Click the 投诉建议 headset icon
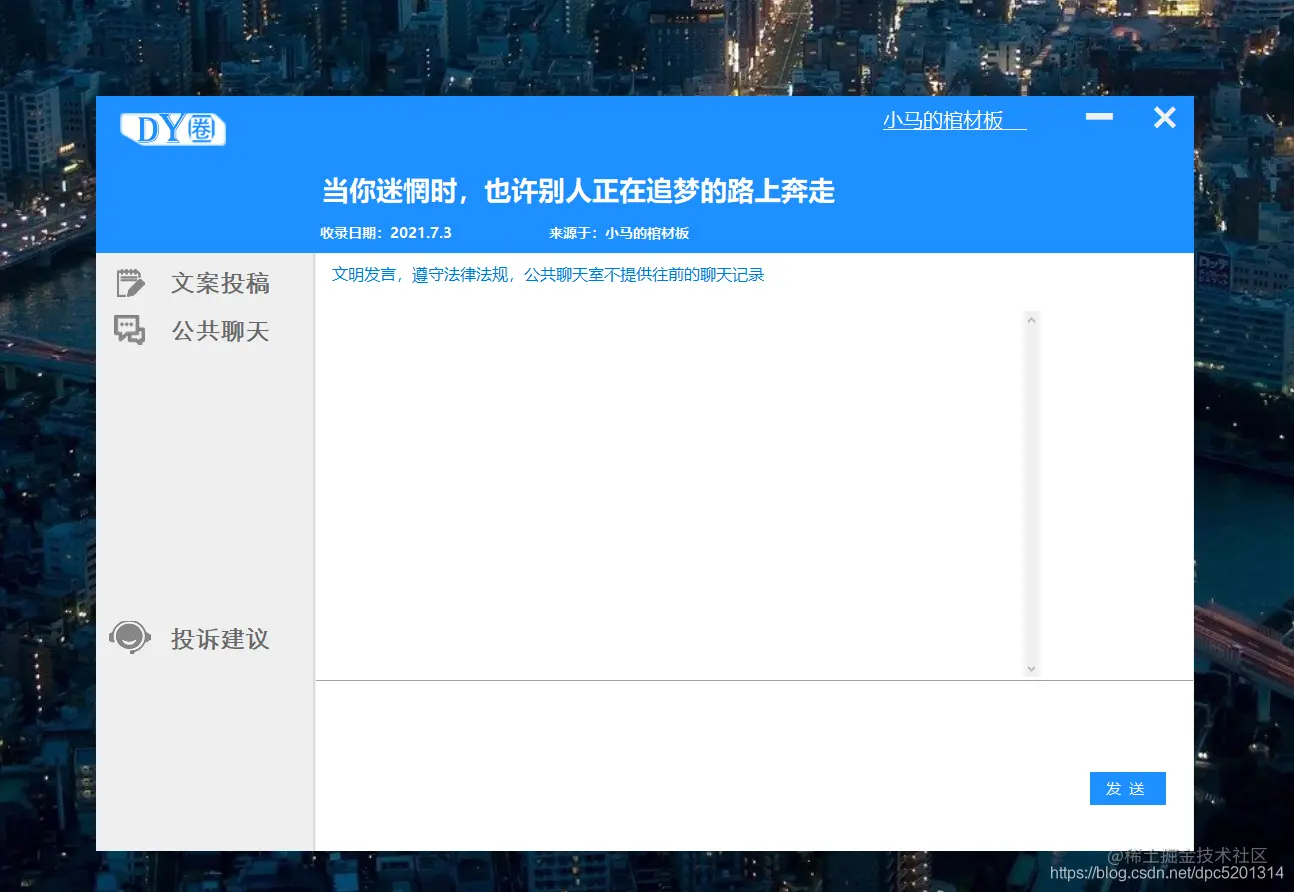The width and height of the screenshot is (1294, 892). tap(130, 637)
